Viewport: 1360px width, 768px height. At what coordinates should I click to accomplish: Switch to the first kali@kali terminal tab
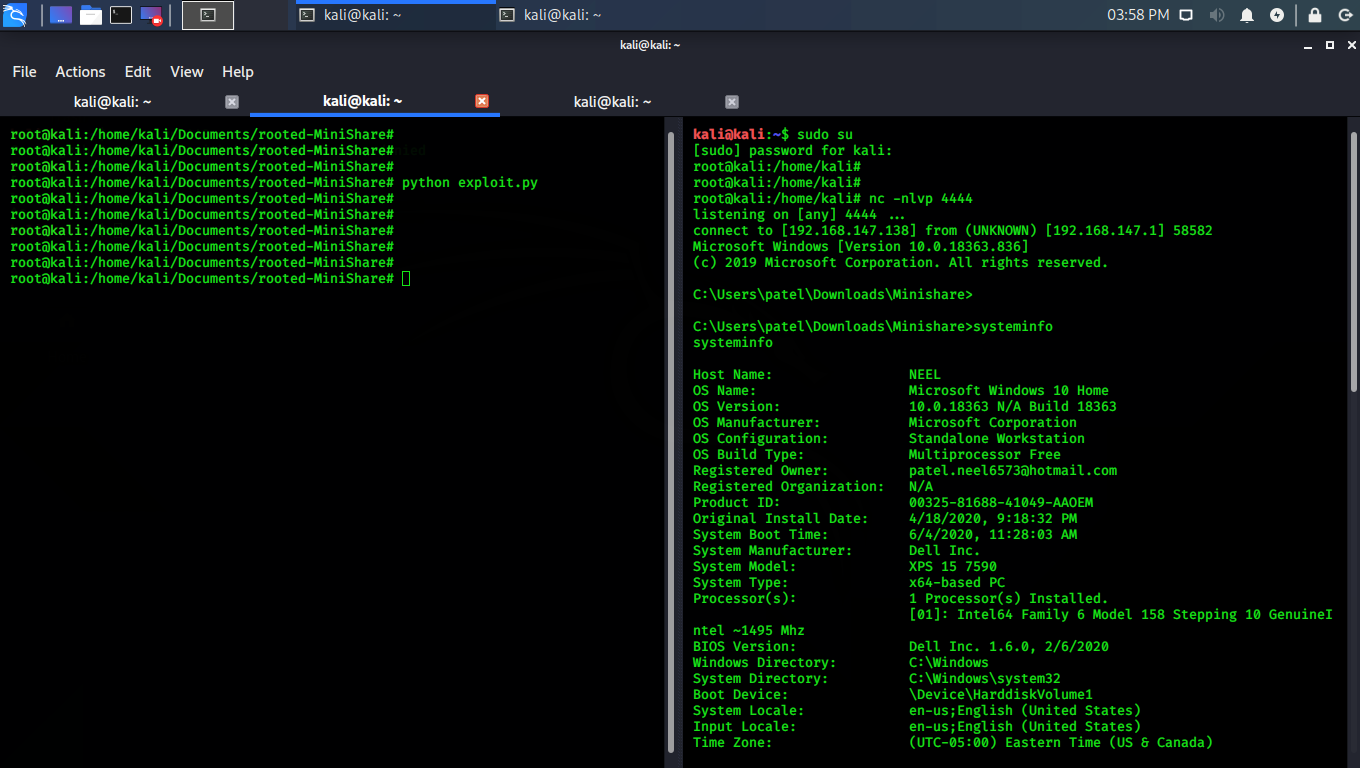(113, 102)
